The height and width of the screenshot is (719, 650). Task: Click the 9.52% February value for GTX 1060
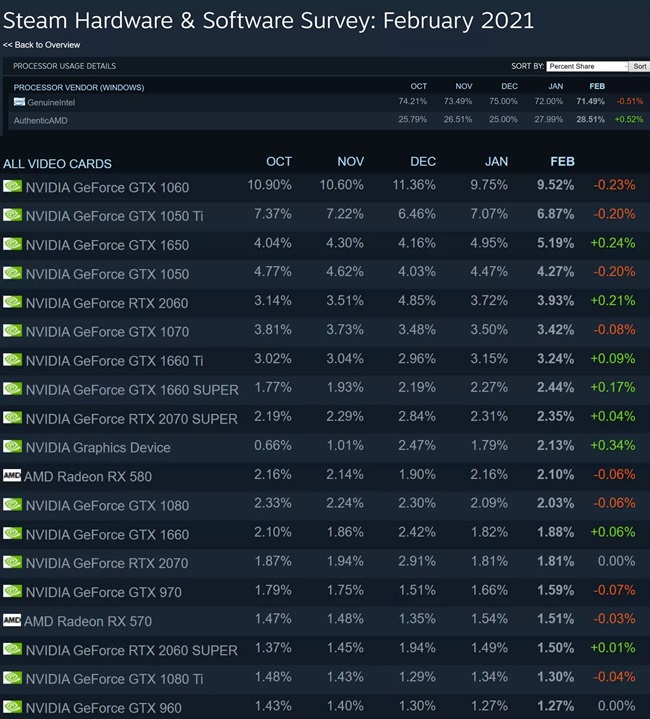point(555,185)
